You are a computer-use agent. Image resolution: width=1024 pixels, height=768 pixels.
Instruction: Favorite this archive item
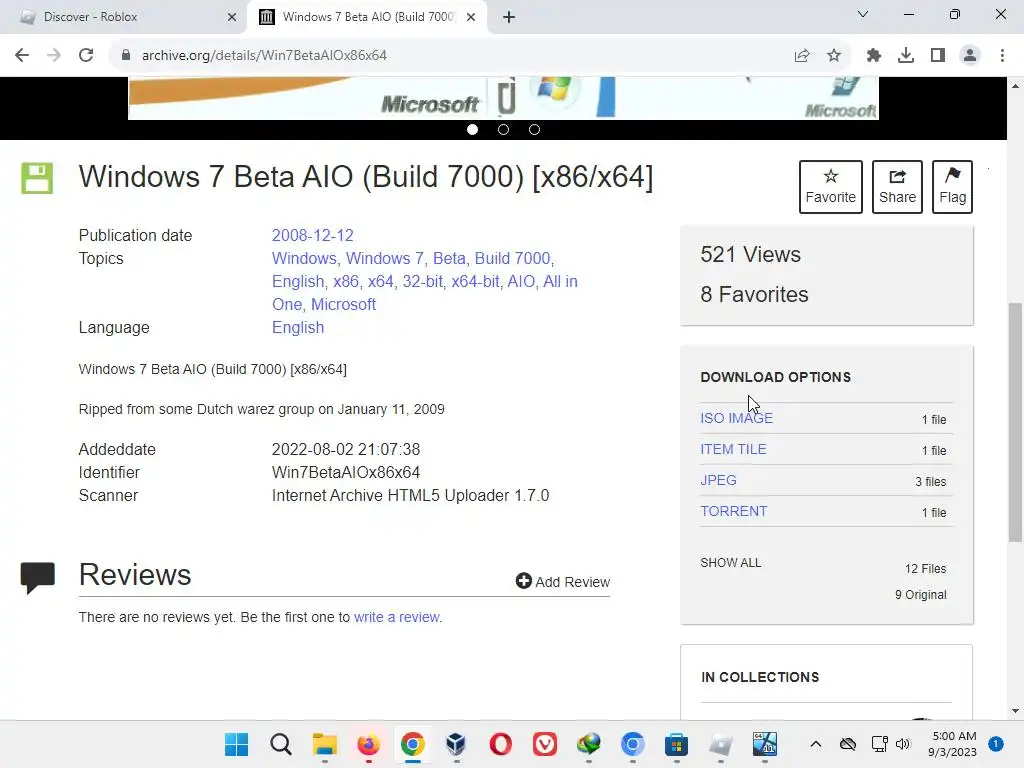click(x=831, y=187)
